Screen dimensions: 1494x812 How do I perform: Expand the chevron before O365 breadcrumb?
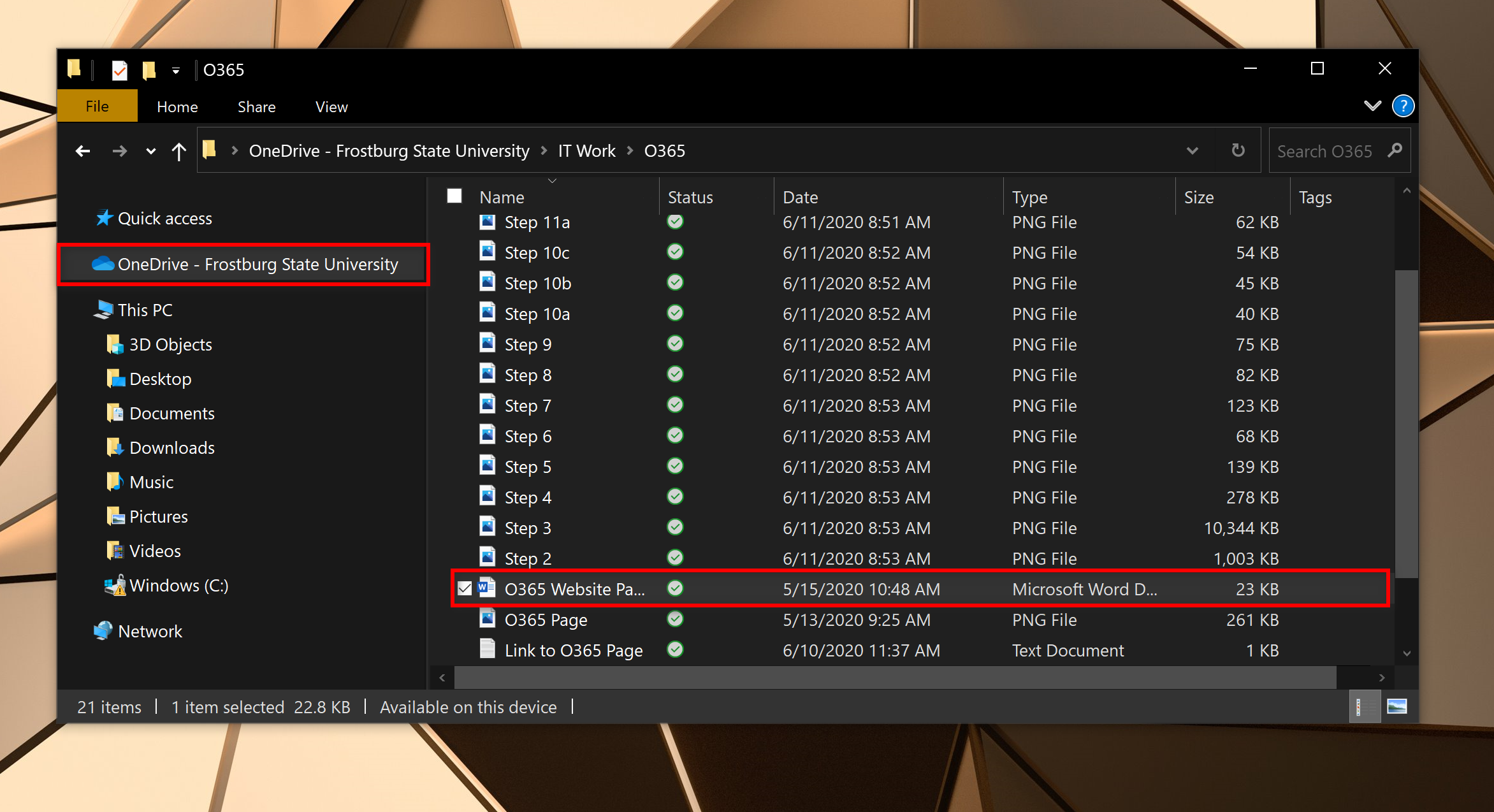[x=630, y=151]
